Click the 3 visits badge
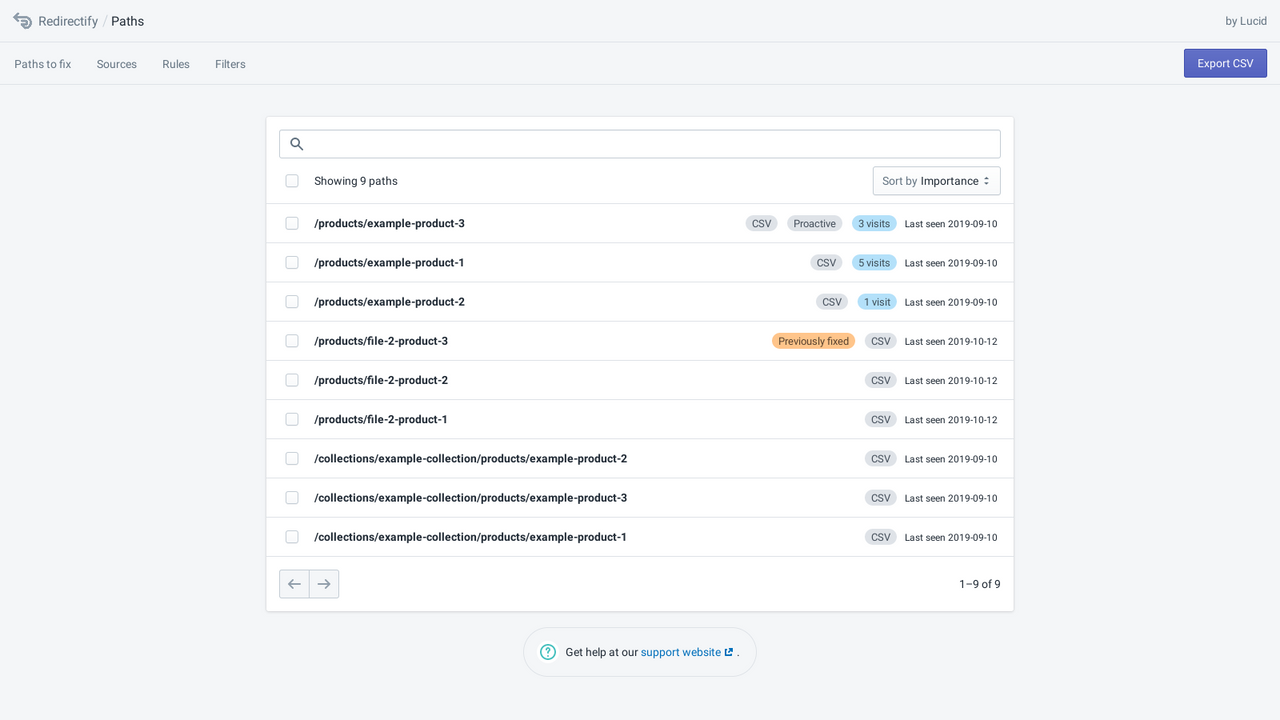This screenshot has width=1280, height=720. [874, 223]
